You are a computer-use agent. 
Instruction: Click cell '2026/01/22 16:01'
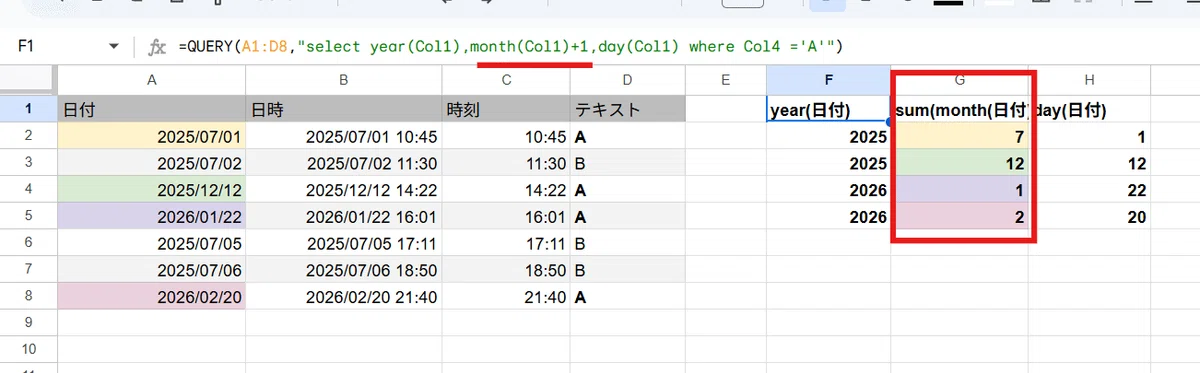coord(343,216)
